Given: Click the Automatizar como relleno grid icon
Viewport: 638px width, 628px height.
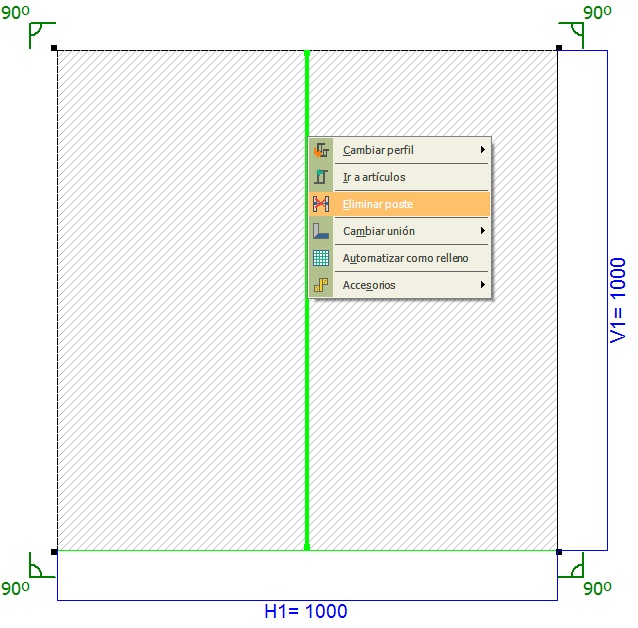Looking at the screenshot, I should 321,258.
